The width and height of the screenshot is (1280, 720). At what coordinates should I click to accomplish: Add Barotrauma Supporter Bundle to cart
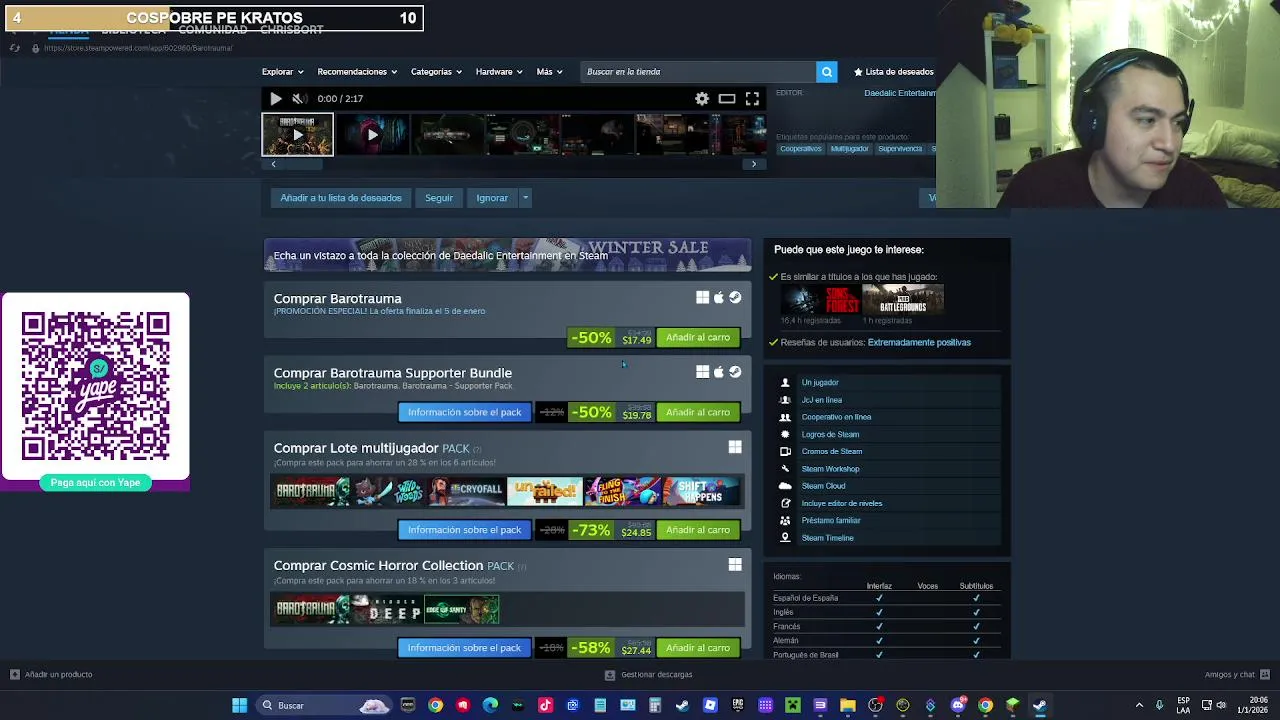[x=698, y=412]
